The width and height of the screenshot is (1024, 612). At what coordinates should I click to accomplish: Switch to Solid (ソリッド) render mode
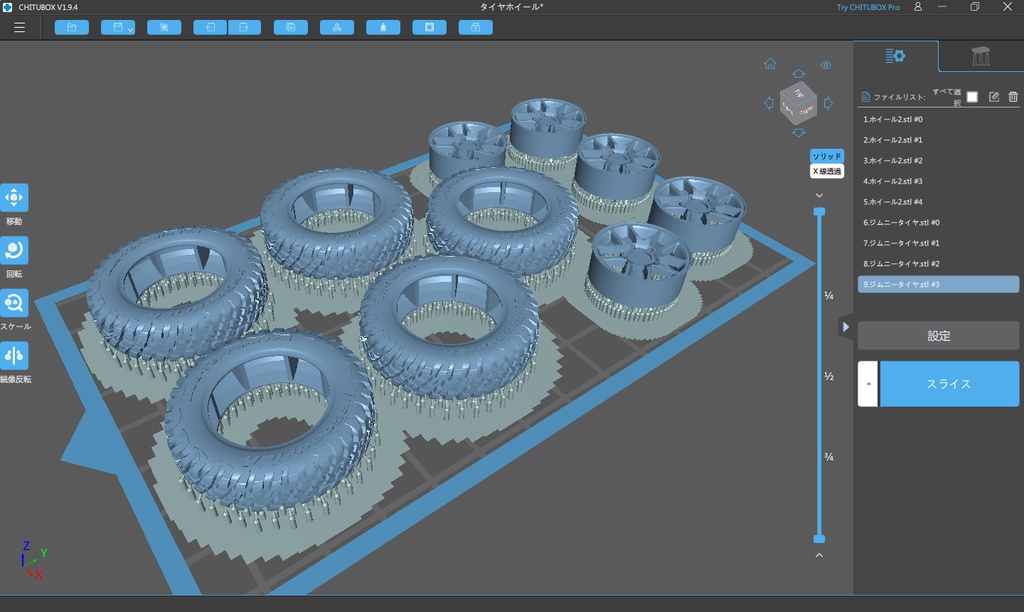point(827,156)
